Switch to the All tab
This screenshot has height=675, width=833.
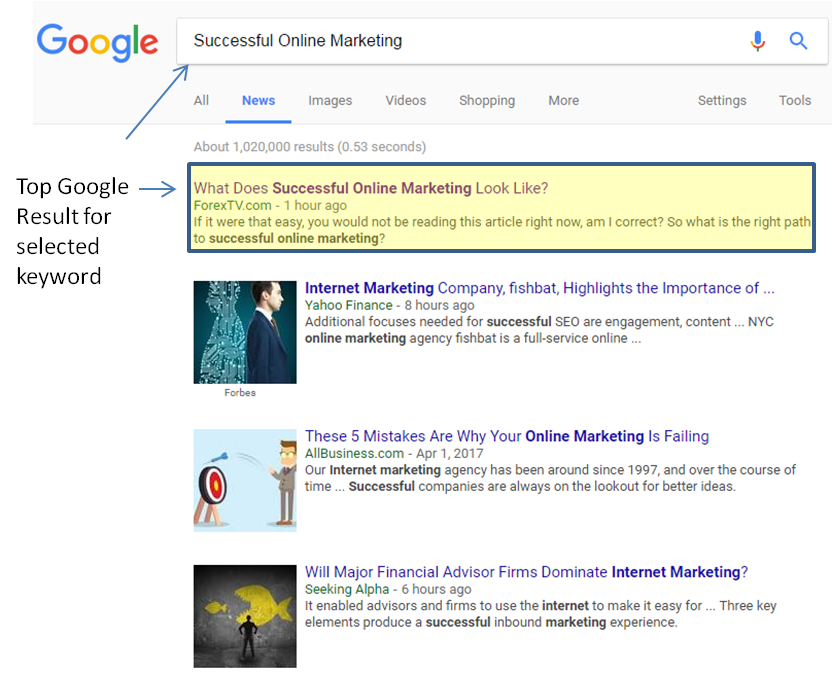pos(201,100)
